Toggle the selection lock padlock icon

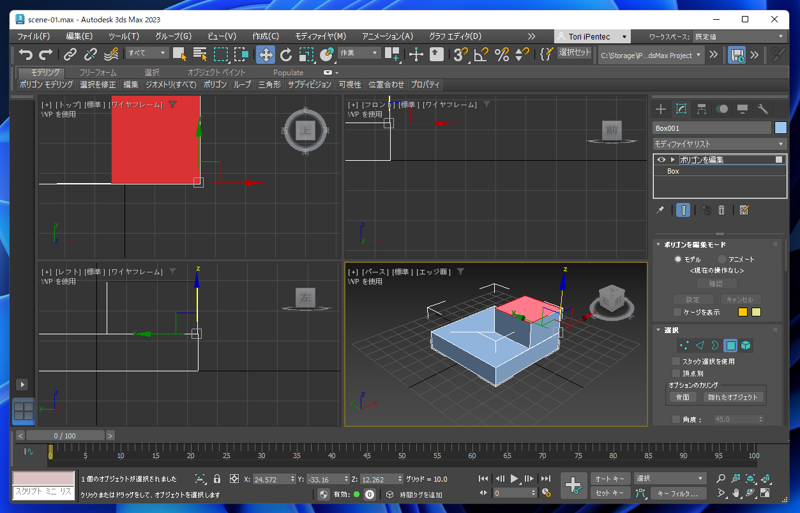[x=217, y=479]
